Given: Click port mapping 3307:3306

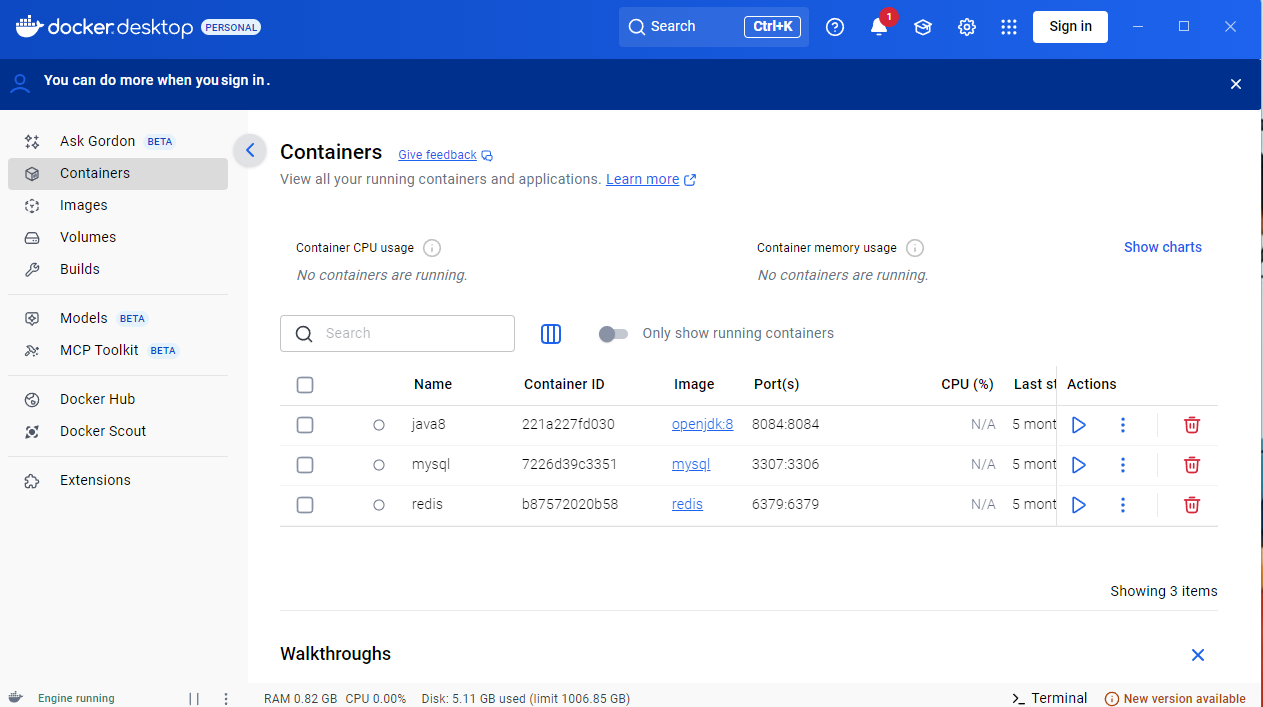Looking at the screenshot, I should (x=785, y=465).
